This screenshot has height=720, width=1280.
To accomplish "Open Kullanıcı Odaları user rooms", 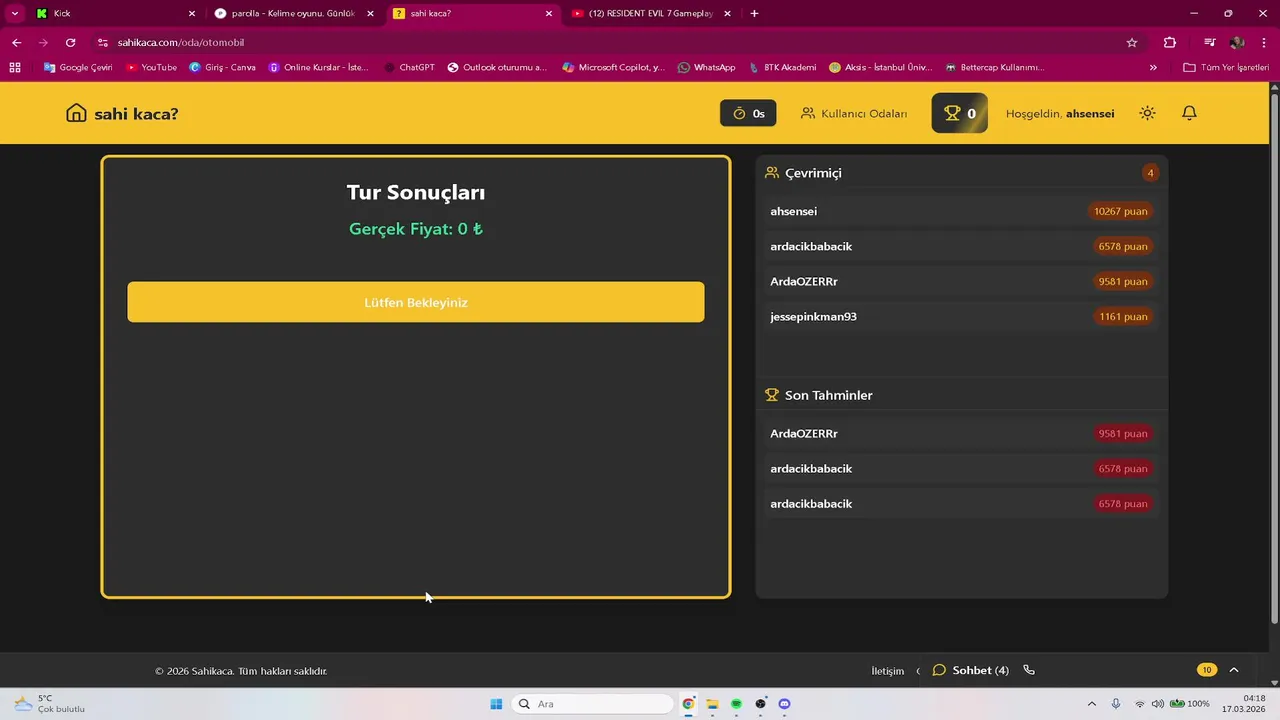I will pos(854,113).
